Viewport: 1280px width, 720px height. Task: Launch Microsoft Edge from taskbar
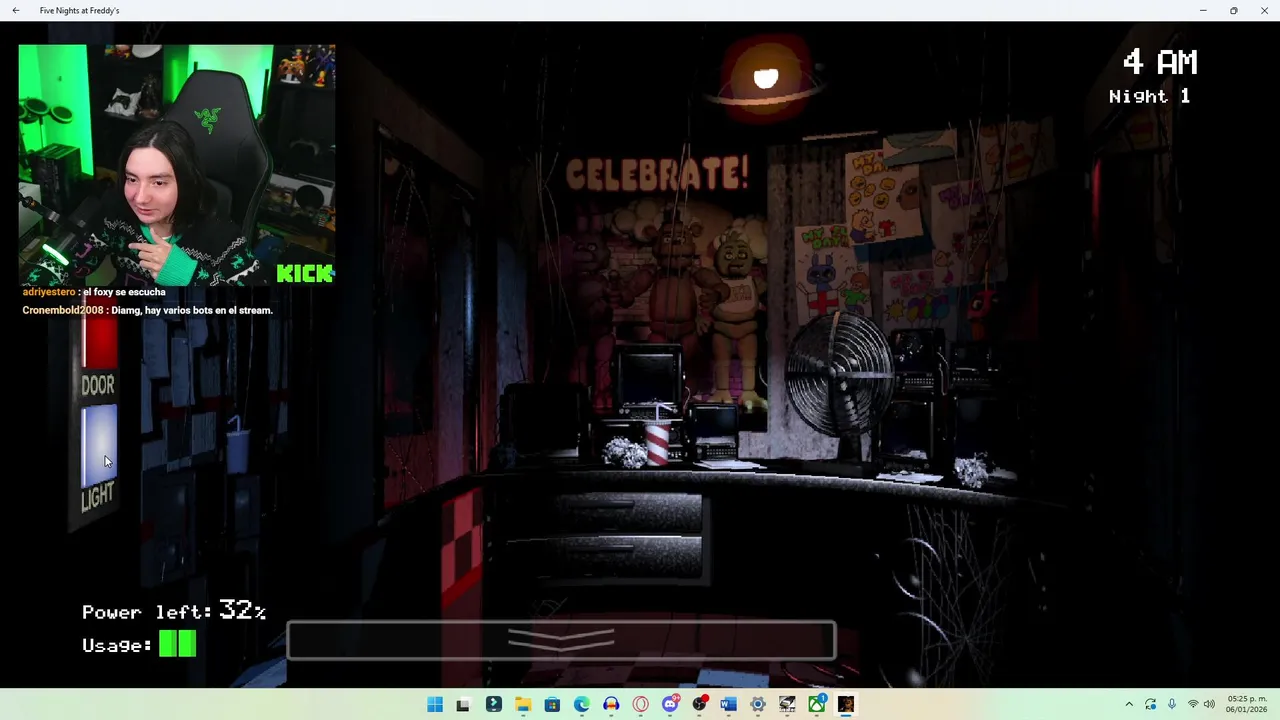tap(582, 705)
